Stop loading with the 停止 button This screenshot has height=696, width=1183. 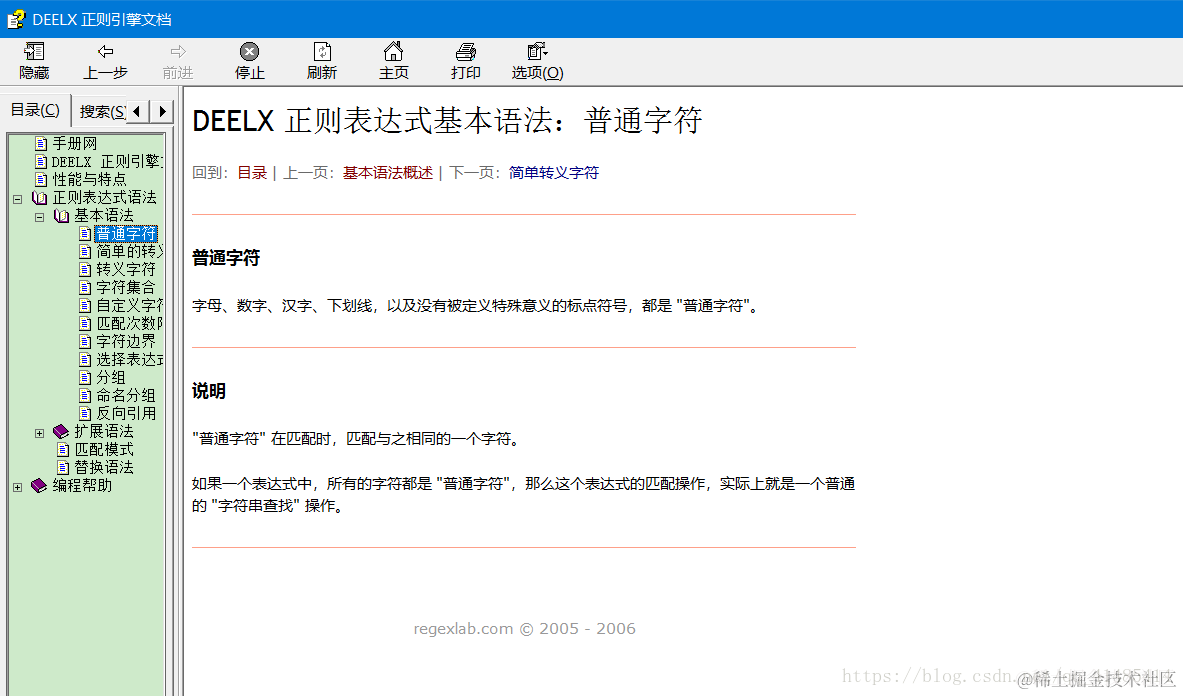coord(250,61)
